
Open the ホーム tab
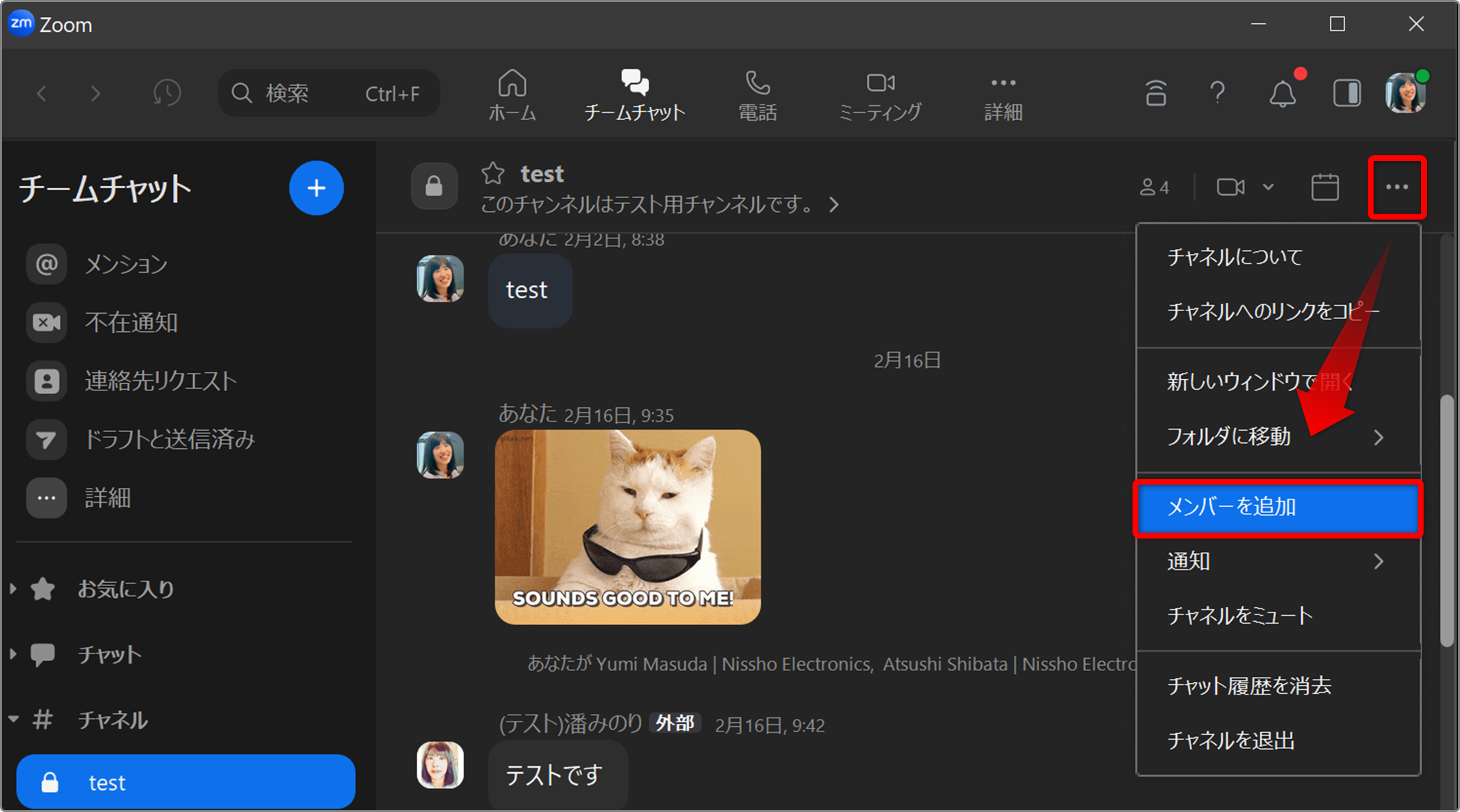pyautogui.click(x=512, y=95)
